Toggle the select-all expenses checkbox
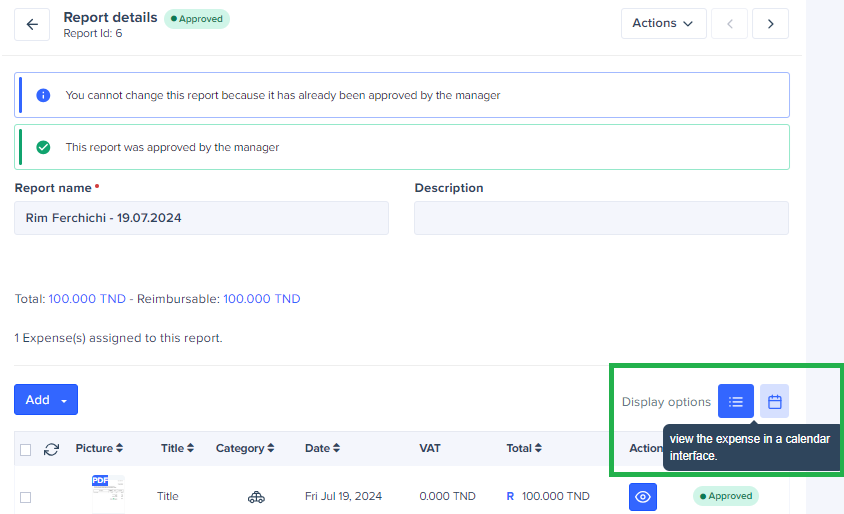 pyautogui.click(x=26, y=449)
